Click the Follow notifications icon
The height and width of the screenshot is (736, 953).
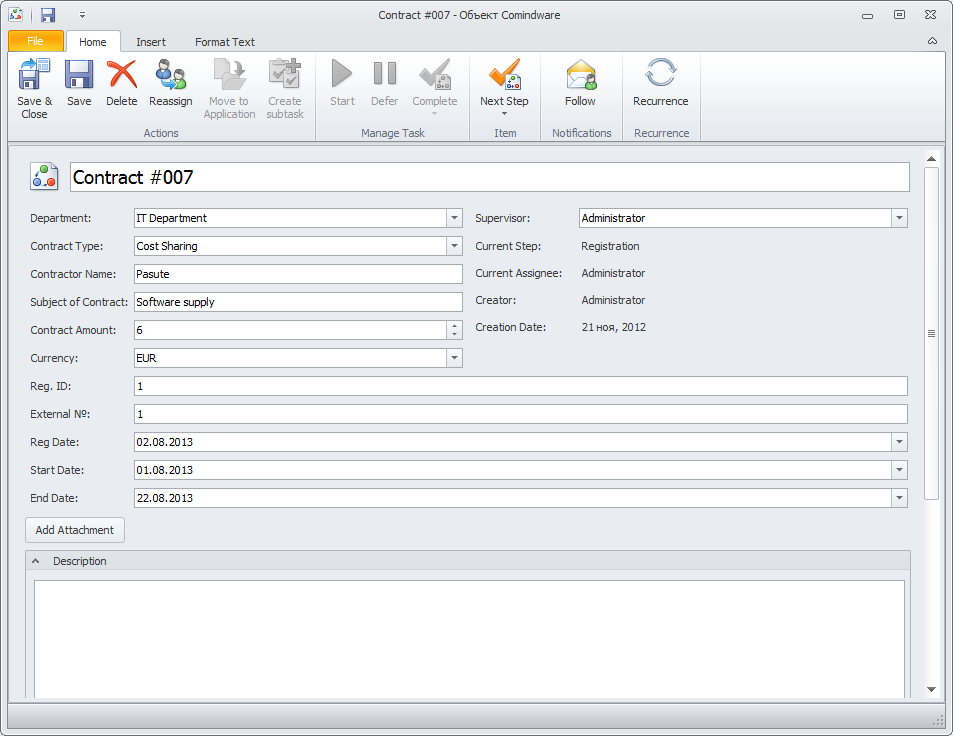click(x=580, y=74)
